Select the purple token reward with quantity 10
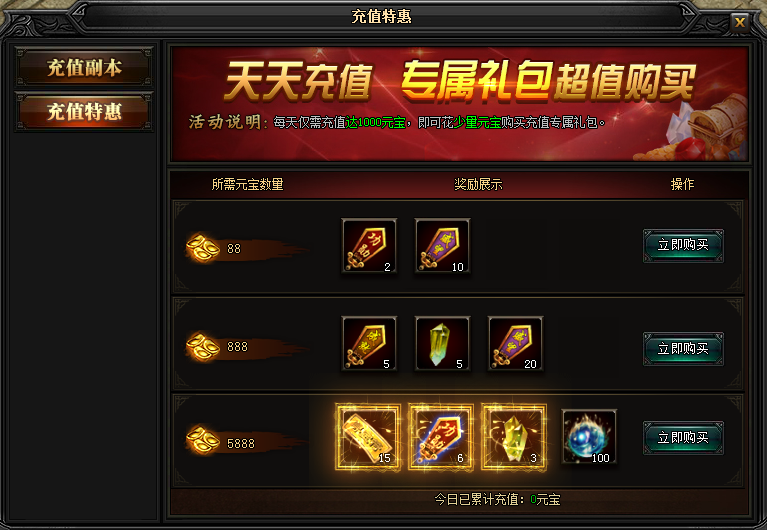767x530 pixels. 442,246
